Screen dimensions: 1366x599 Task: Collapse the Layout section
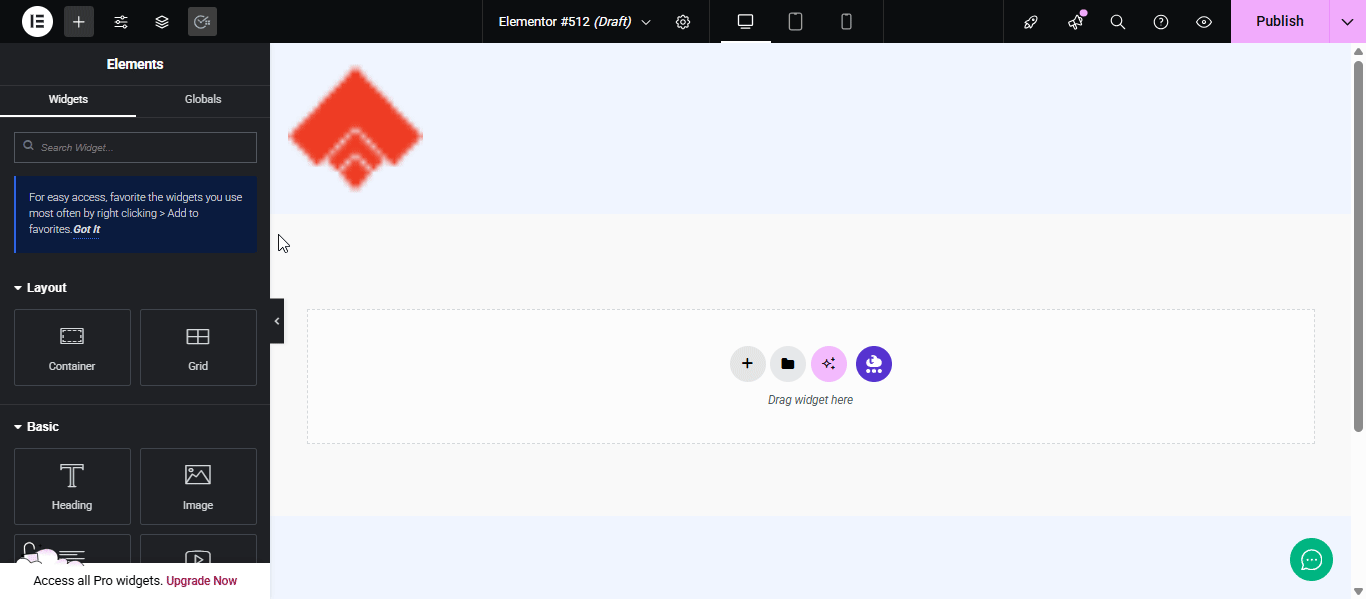point(40,288)
